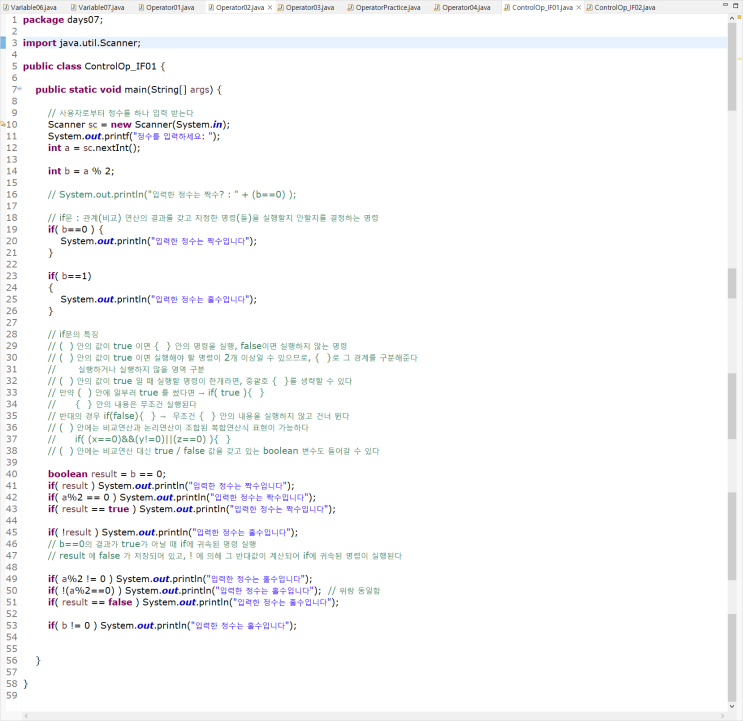Image resolution: width=743 pixels, height=721 pixels.
Task: Close the ControlOp_IF01.java tab
Action: (x=579, y=7)
